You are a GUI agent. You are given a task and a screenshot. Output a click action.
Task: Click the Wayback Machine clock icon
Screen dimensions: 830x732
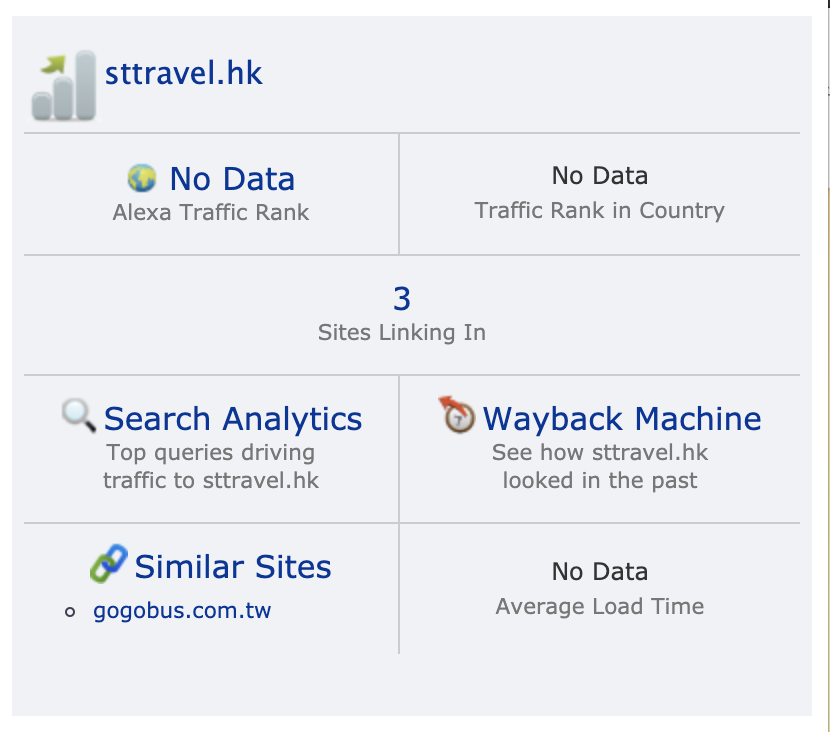[x=457, y=414]
